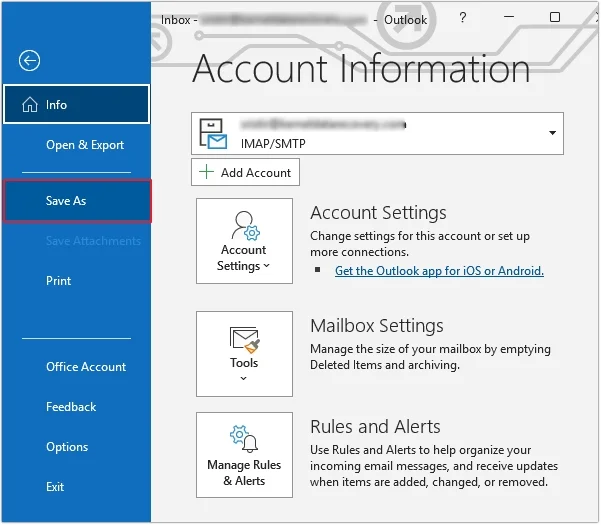
Task: Open the Account Settings dropdown chevron
Action: point(267,267)
